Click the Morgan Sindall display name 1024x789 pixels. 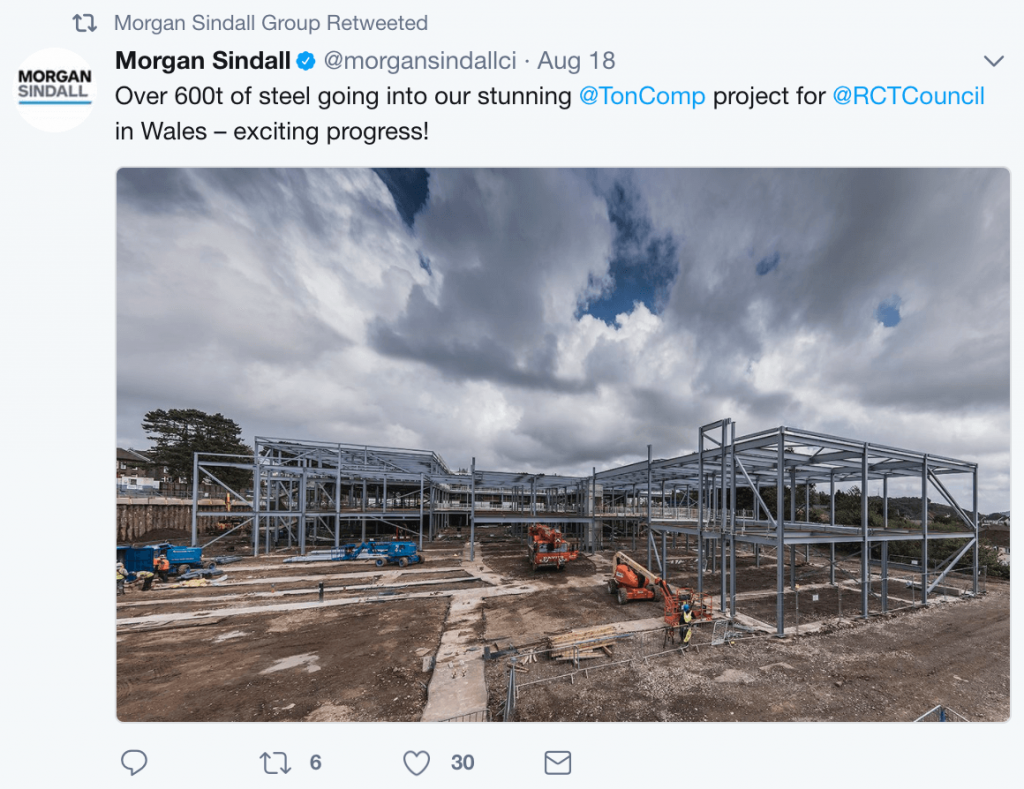click(202, 61)
